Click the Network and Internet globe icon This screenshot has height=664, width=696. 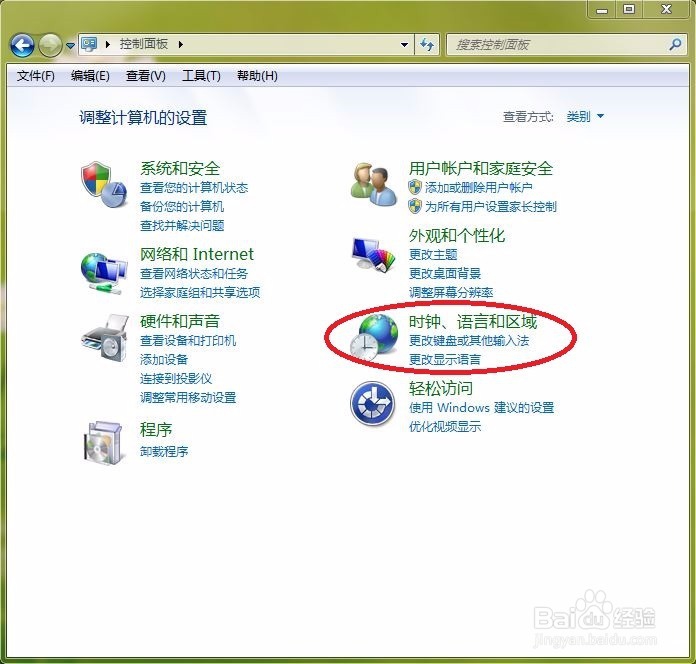[x=104, y=273]
